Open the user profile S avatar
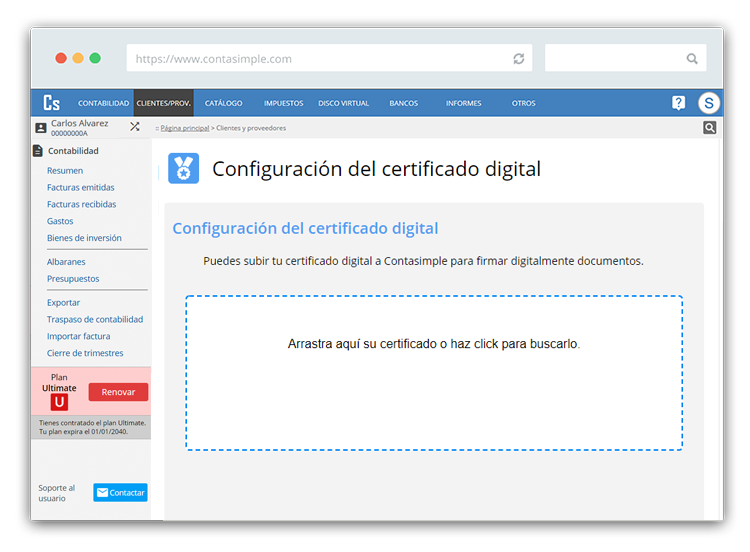Viewport: 750px width, 552px height. coord(708,103)
